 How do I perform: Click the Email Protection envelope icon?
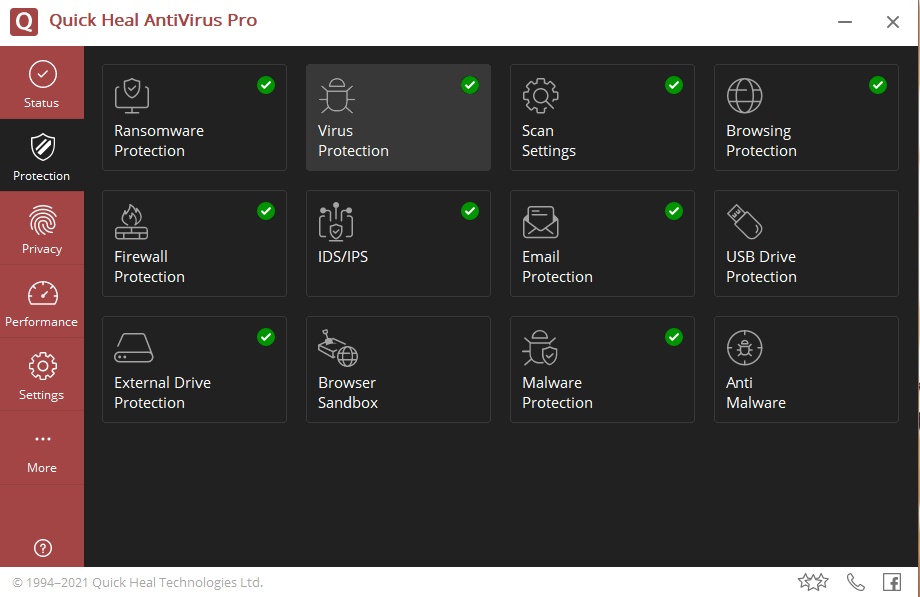pos(540,222)
